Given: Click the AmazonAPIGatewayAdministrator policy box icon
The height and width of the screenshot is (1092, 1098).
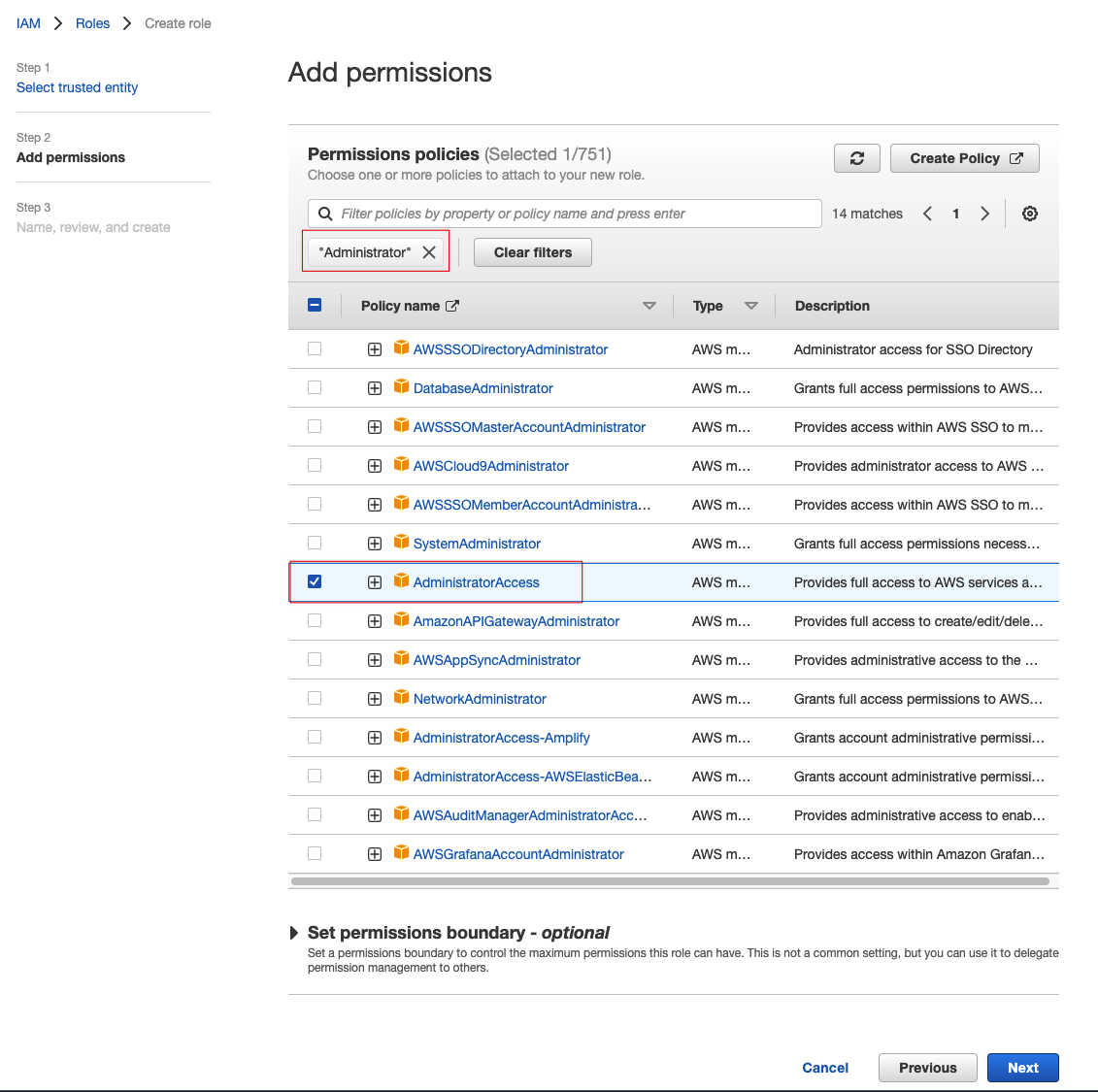Looking at the screenshot, I should click(x=401, y=619).
